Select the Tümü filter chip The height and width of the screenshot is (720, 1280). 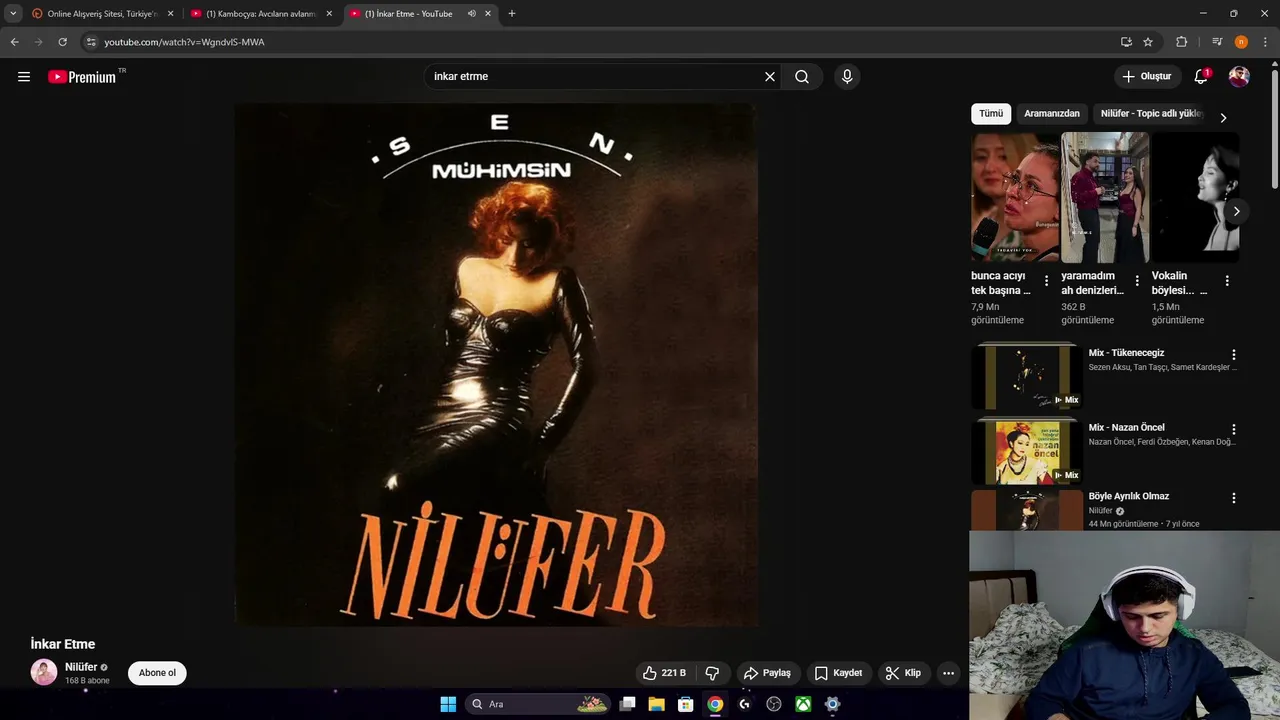(x=991, y=114)
